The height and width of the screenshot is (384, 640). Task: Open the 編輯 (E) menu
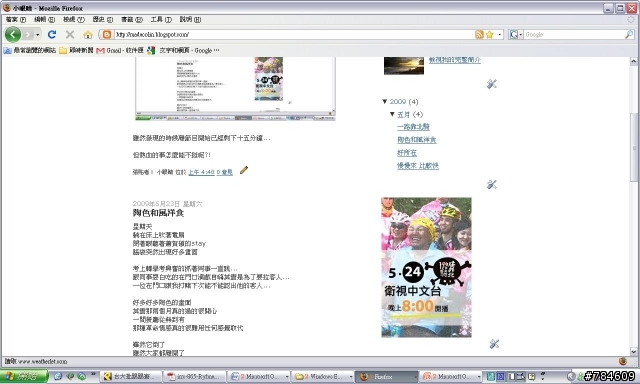point(44,19)
